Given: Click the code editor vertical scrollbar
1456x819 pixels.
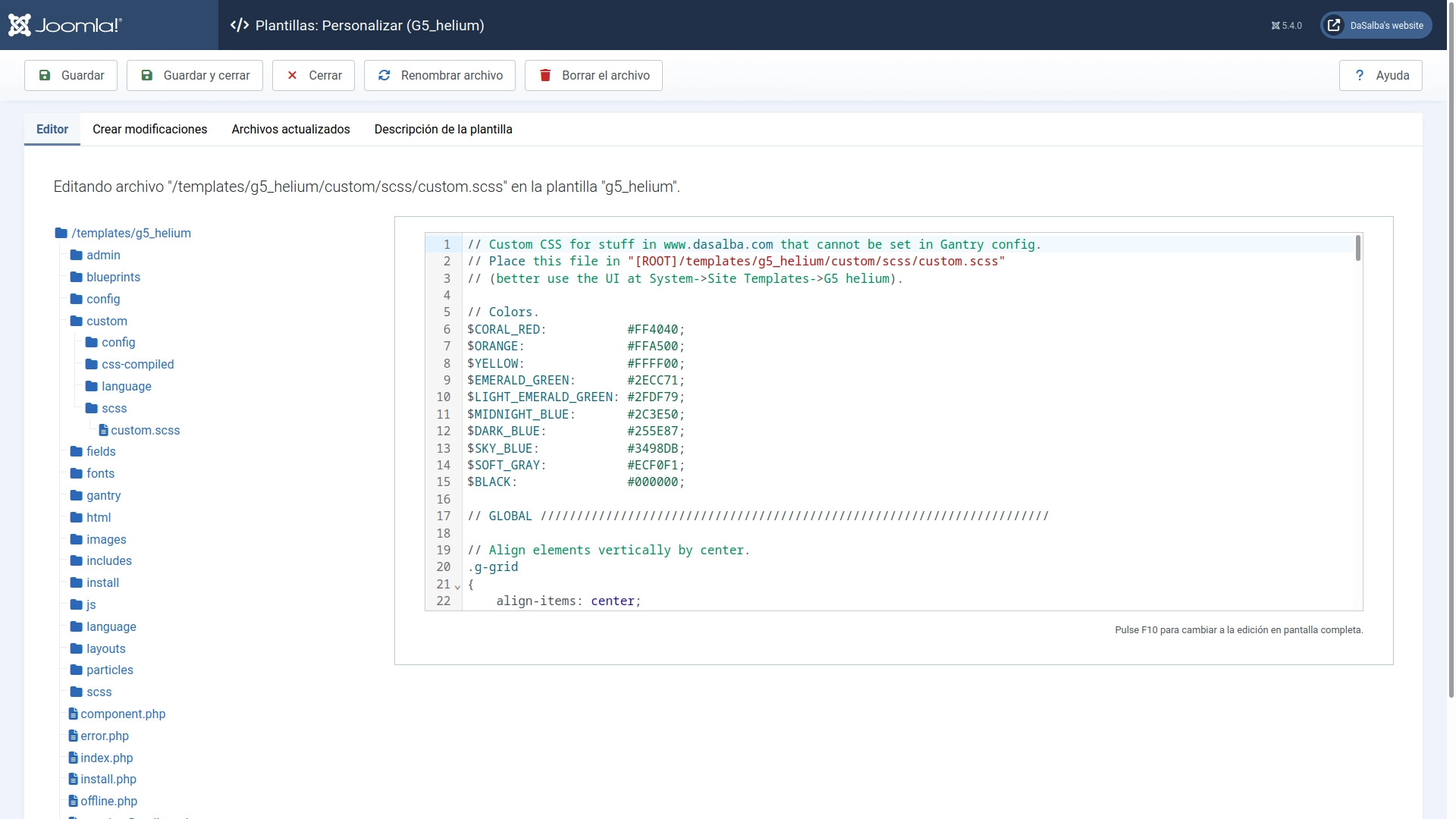Looking at the screenshot, I should coord(1357,248).
